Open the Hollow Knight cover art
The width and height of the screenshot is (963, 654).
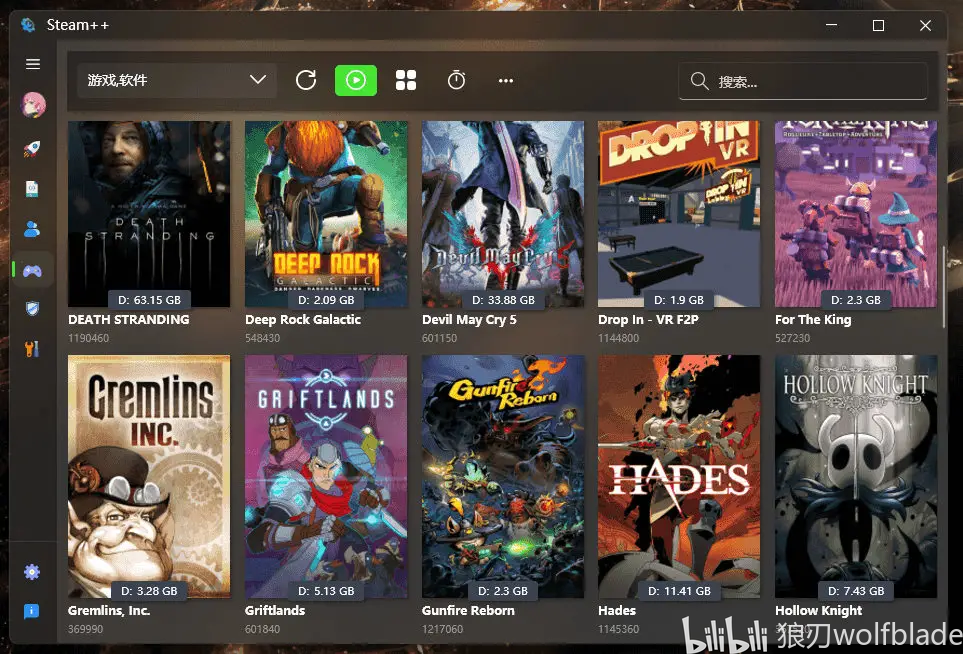[856, 477]
